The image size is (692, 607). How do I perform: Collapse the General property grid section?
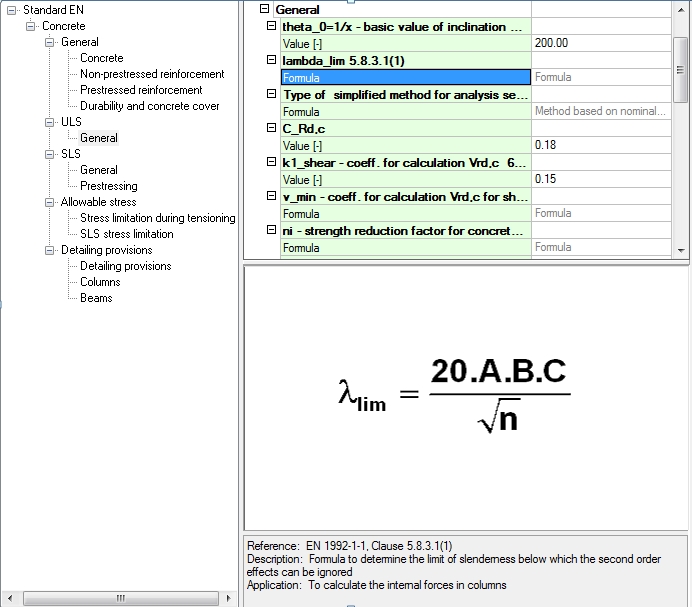tap(264, 8)
